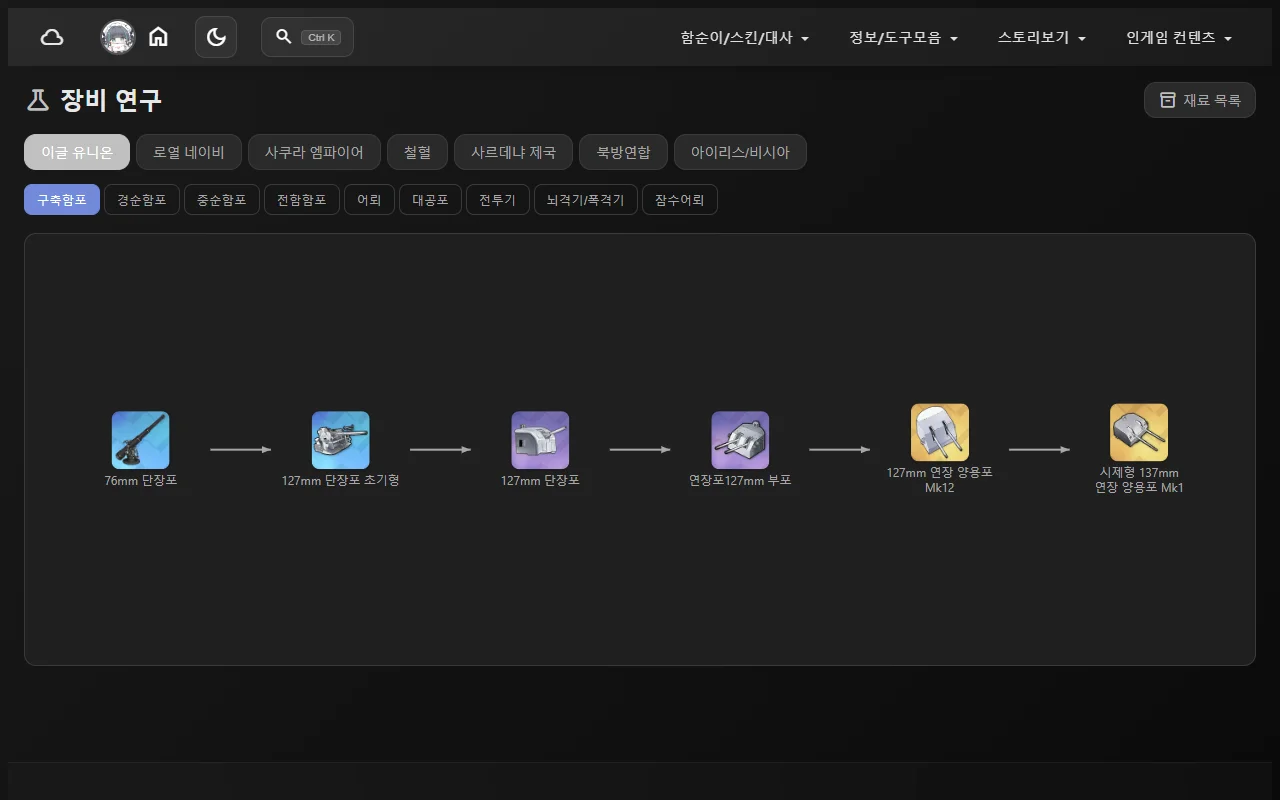
Task: Click the '장비 연구' page heading
Action: pyautogui.click(x=111, y=100)
